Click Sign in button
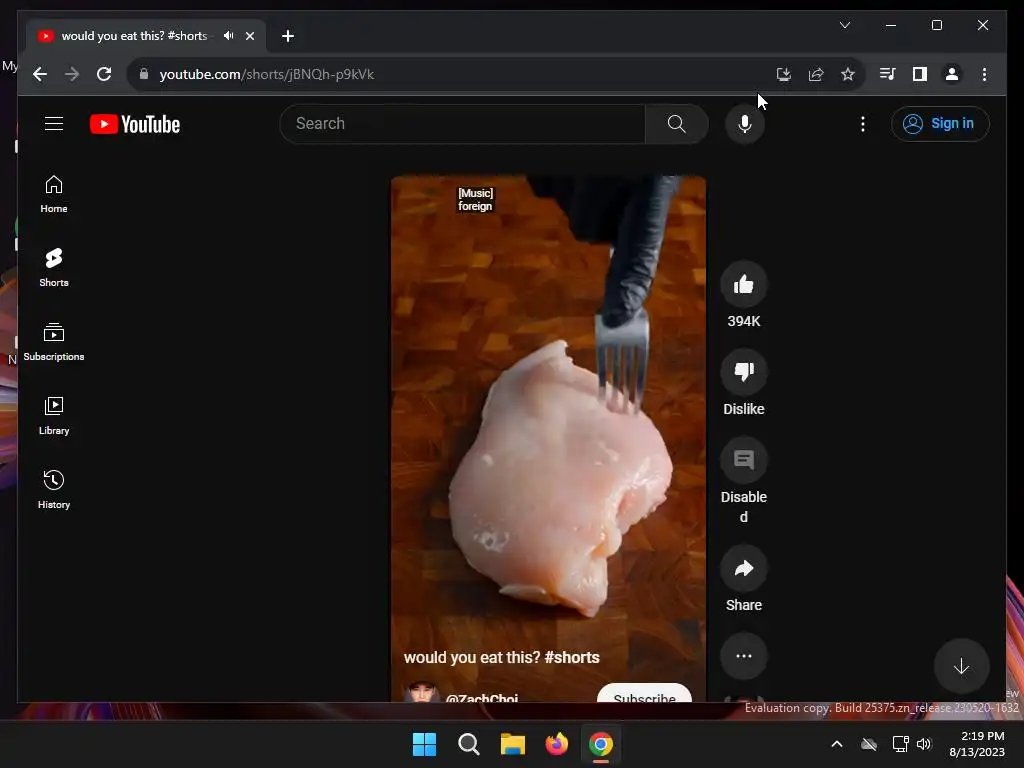Image resolution: width=1024 pixels, height=768 pixels. [940, 123]
